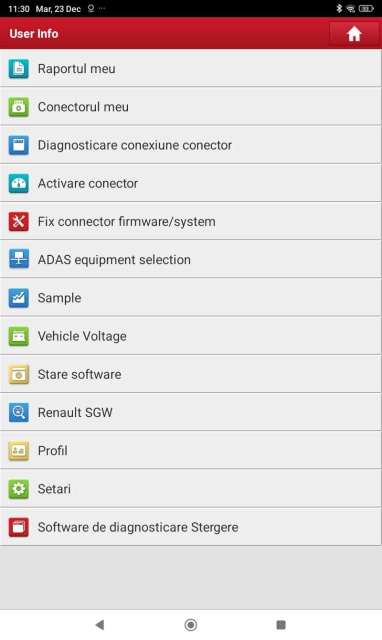Open the Stare software menu item

click(191, 374)
